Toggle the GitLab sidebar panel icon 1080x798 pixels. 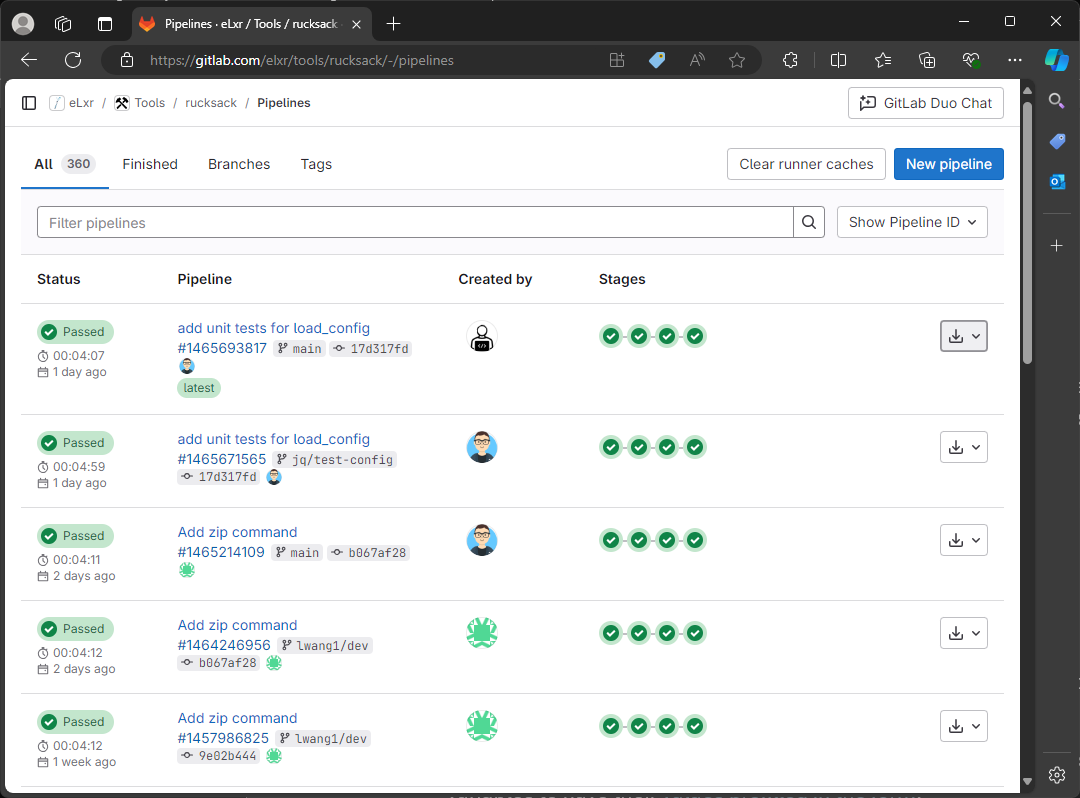click(29, 103)
